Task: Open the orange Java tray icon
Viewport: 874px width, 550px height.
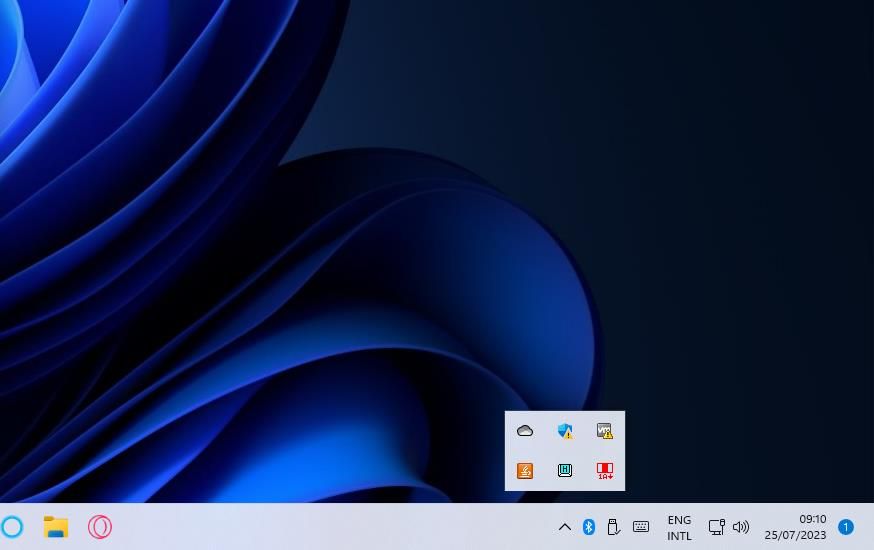Action: (x=525, y=470)
